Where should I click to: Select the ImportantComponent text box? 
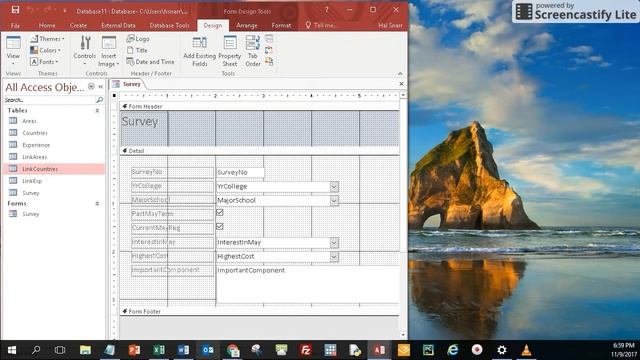[x=307, y=284]
